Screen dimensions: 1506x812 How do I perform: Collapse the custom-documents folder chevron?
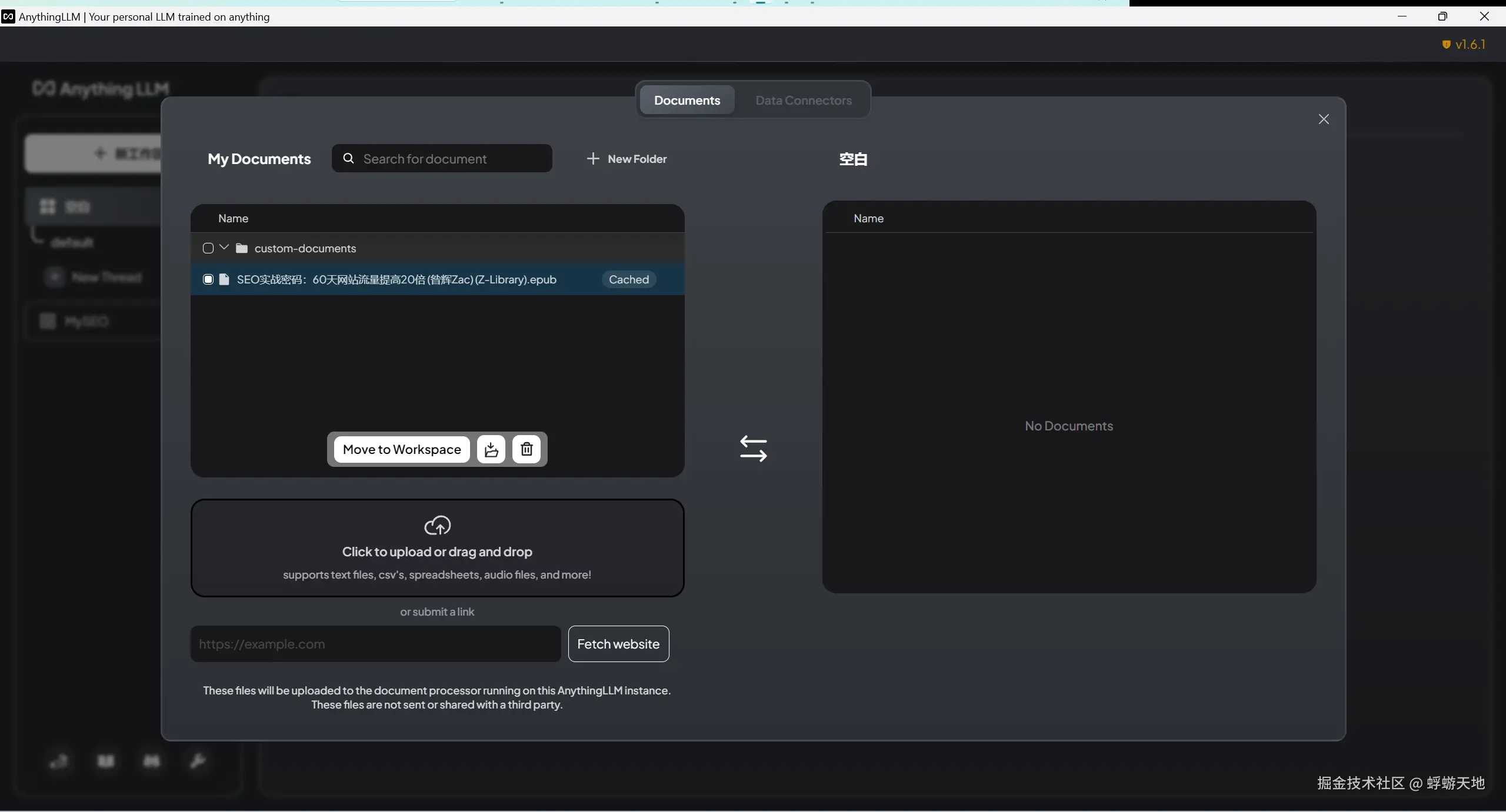(224, 248)
